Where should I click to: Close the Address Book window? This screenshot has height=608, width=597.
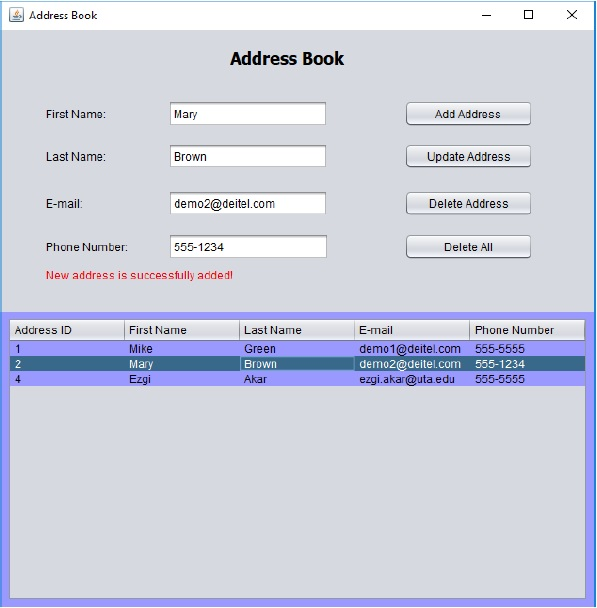click(572, 15)
